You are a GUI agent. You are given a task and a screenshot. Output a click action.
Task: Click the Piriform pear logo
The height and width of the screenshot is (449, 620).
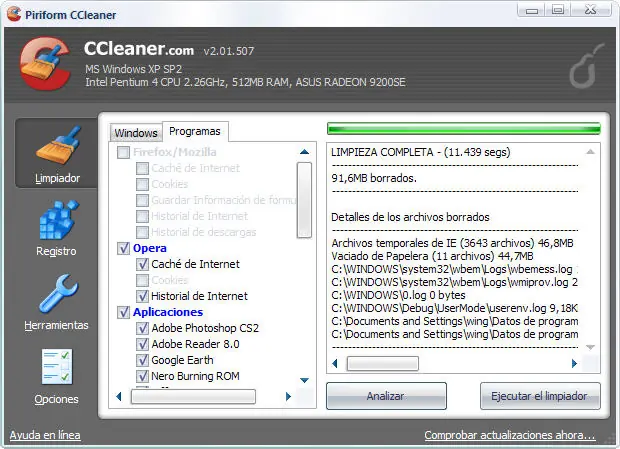(x=586, y=66)
